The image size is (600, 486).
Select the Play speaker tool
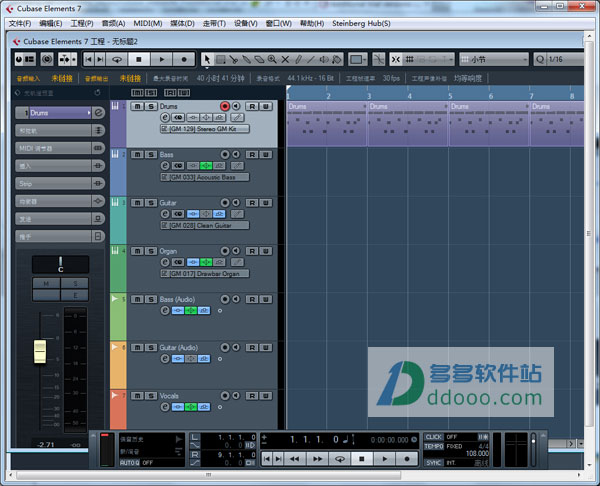tap(324, 59)
